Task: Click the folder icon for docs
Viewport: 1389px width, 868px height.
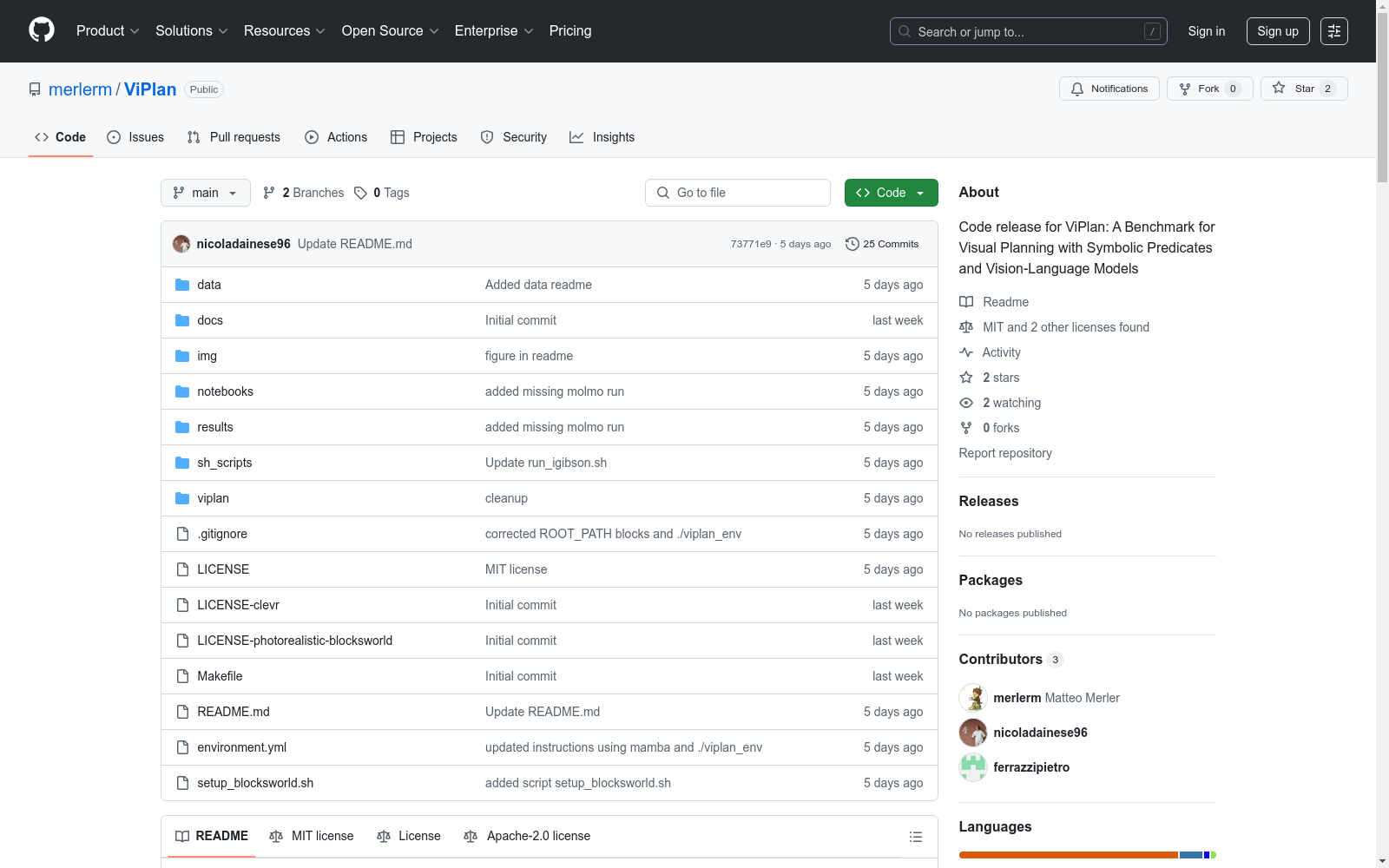Action: click(182, 320)
